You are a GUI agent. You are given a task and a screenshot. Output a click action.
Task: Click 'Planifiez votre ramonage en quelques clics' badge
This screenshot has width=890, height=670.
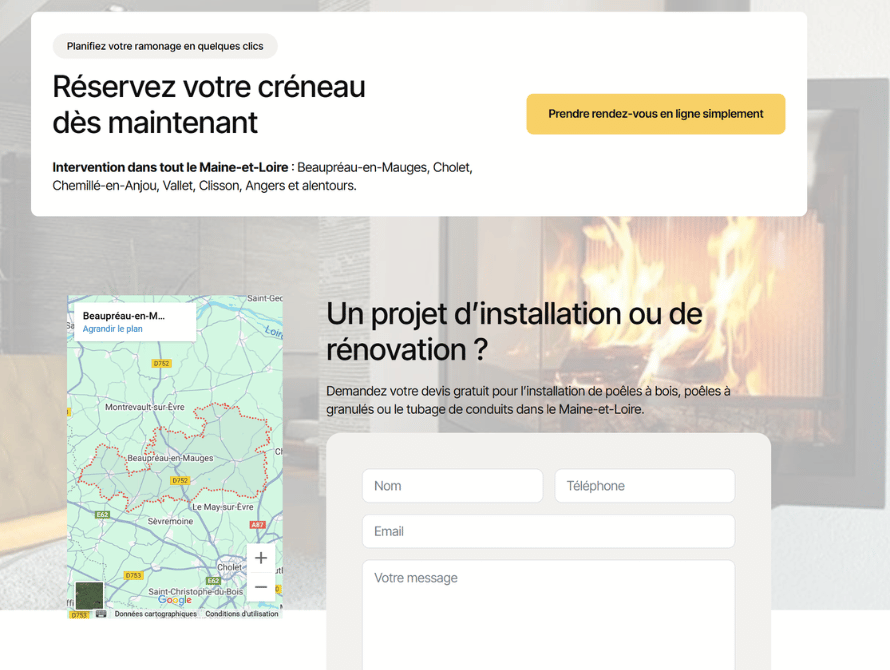pos(165,46)
